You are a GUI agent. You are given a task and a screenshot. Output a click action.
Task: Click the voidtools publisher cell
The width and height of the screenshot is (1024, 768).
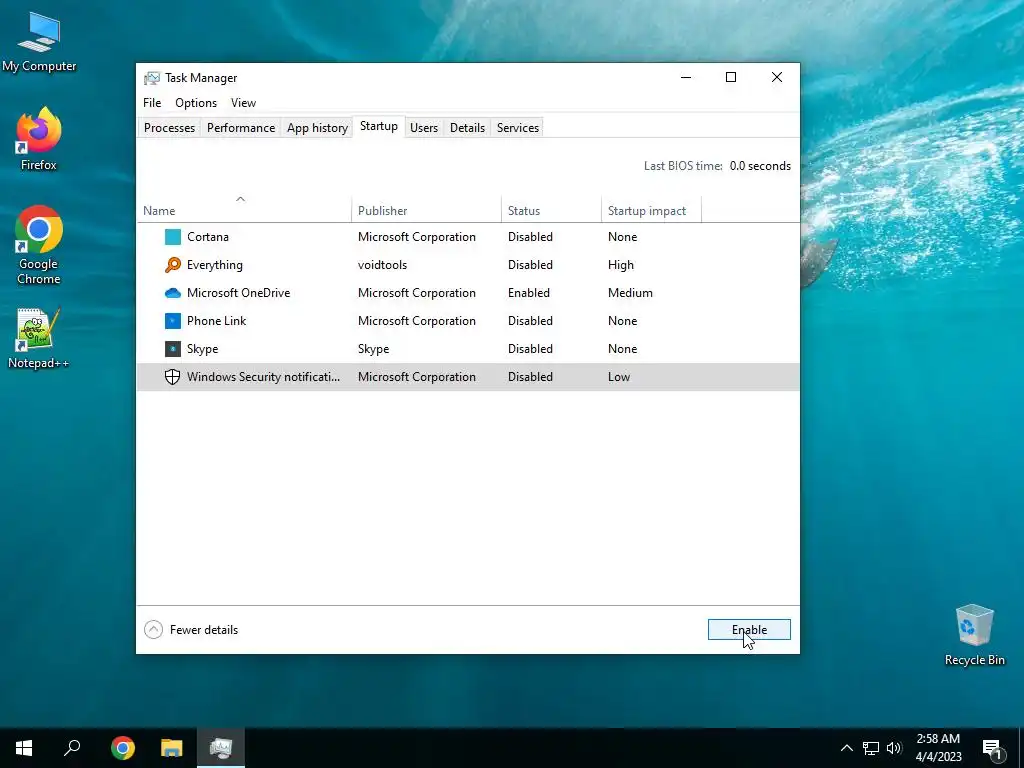click(383, 265)
